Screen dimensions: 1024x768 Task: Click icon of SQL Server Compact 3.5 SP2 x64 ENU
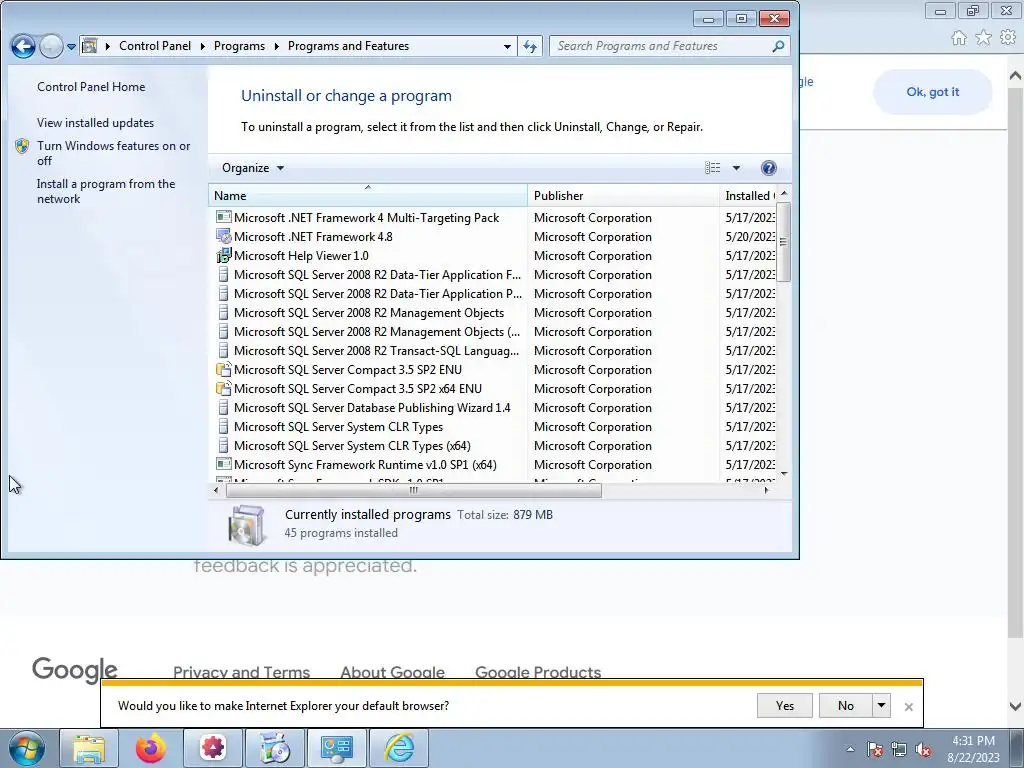[224, 389]
